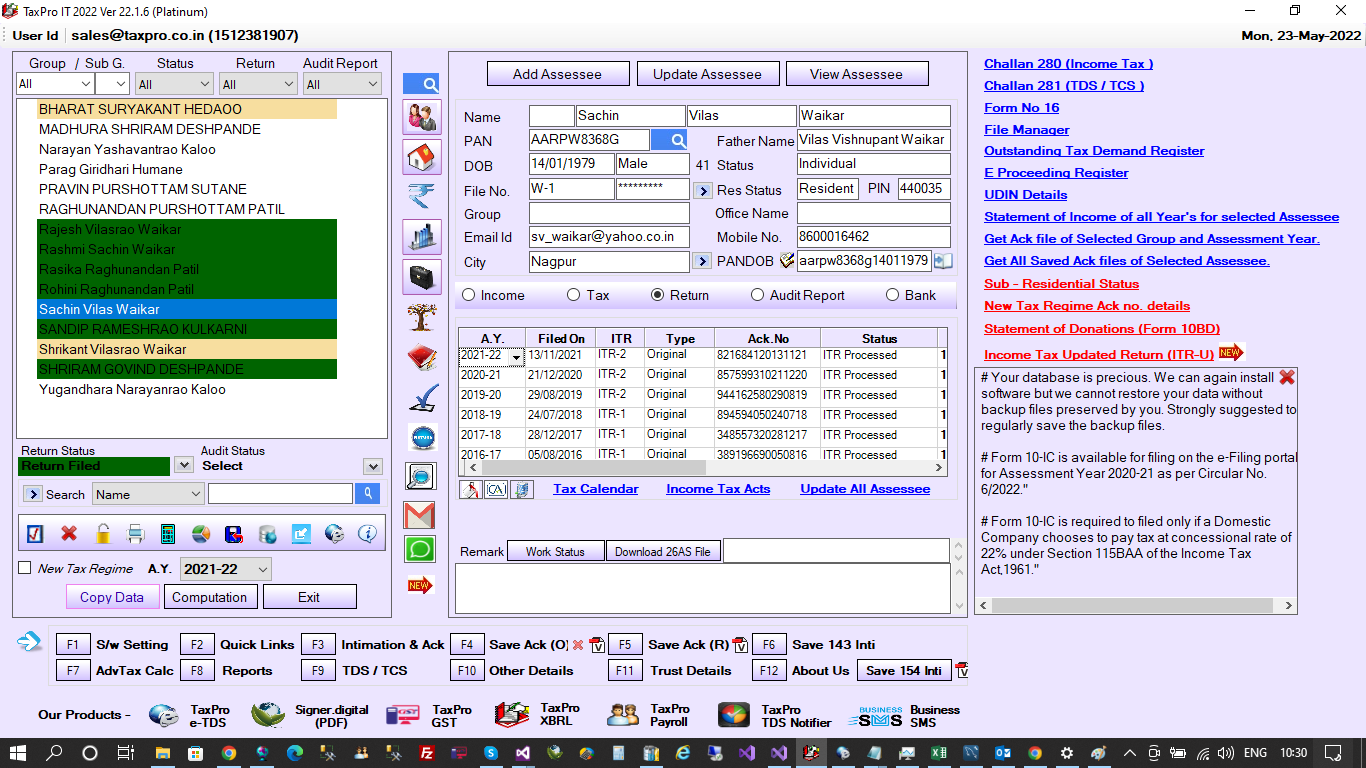Select Rashmi Sachin Waikar in assessee list
Image resolution: width=1366 pixels, height=768 pixels.
tap(187, 249)
